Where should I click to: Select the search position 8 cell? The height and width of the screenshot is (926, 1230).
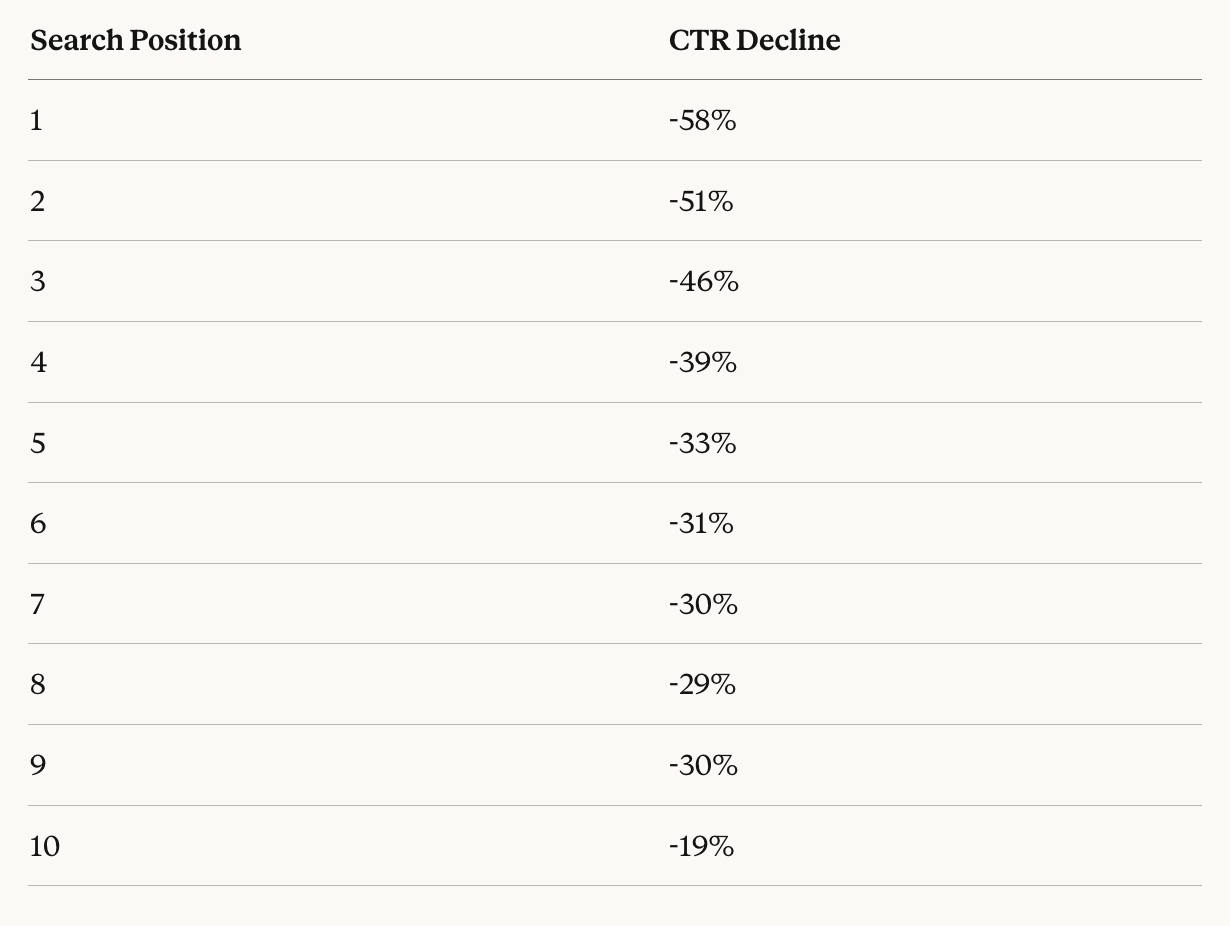pyautogui.click(x=38, y=685)
